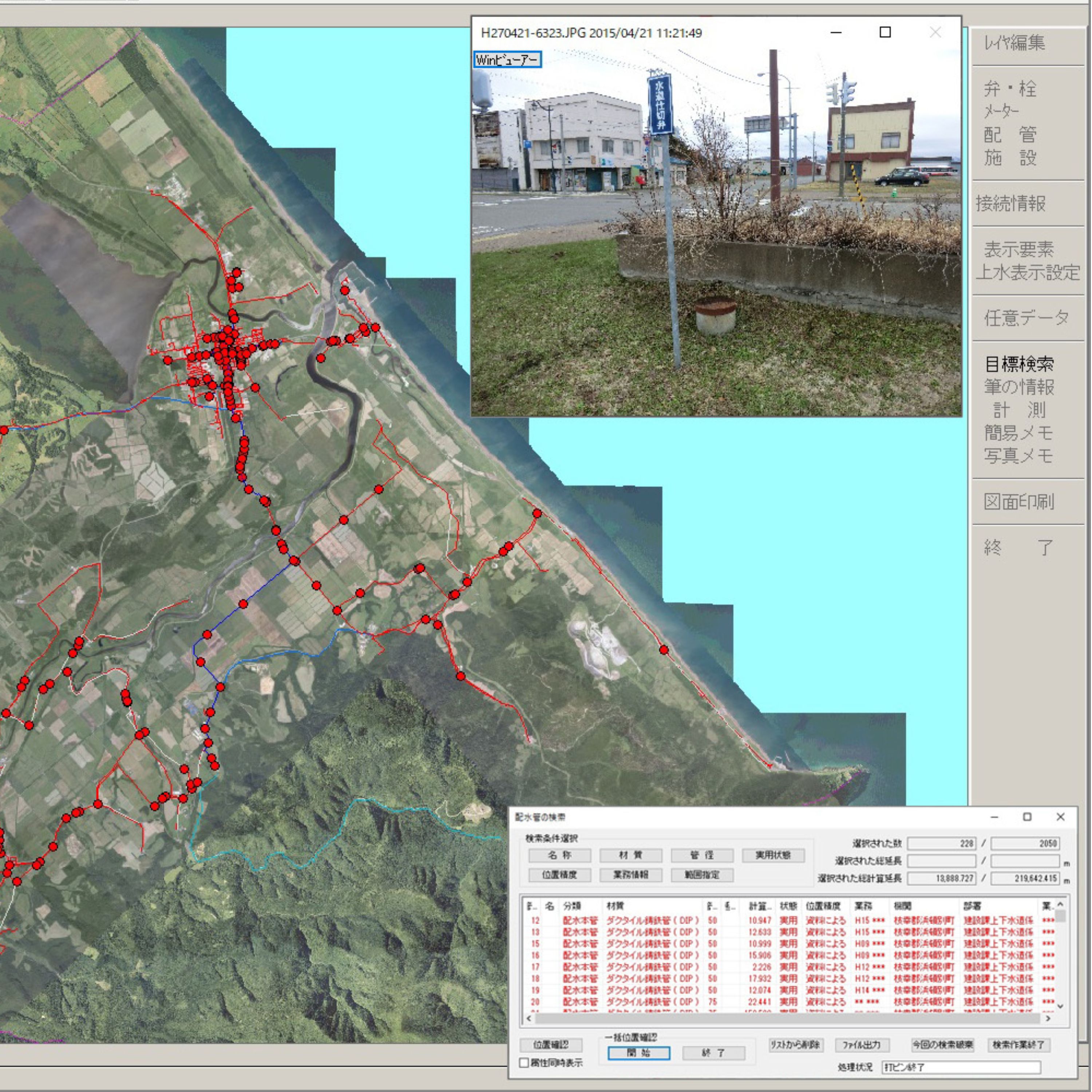
Task: Click the 開始 button for 一括位置確認
Action: pos(639,1053)
